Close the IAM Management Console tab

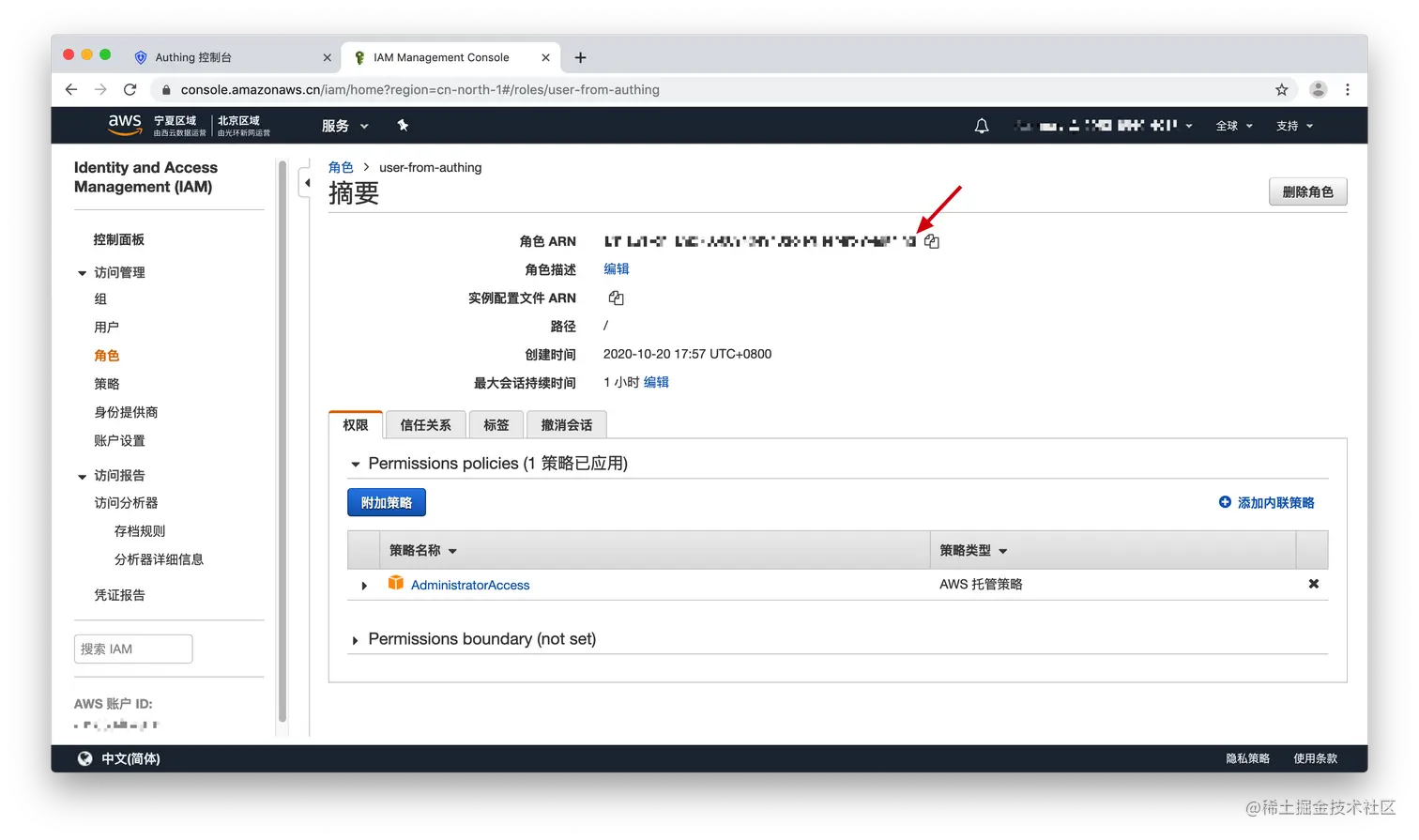tap(545, 57)
